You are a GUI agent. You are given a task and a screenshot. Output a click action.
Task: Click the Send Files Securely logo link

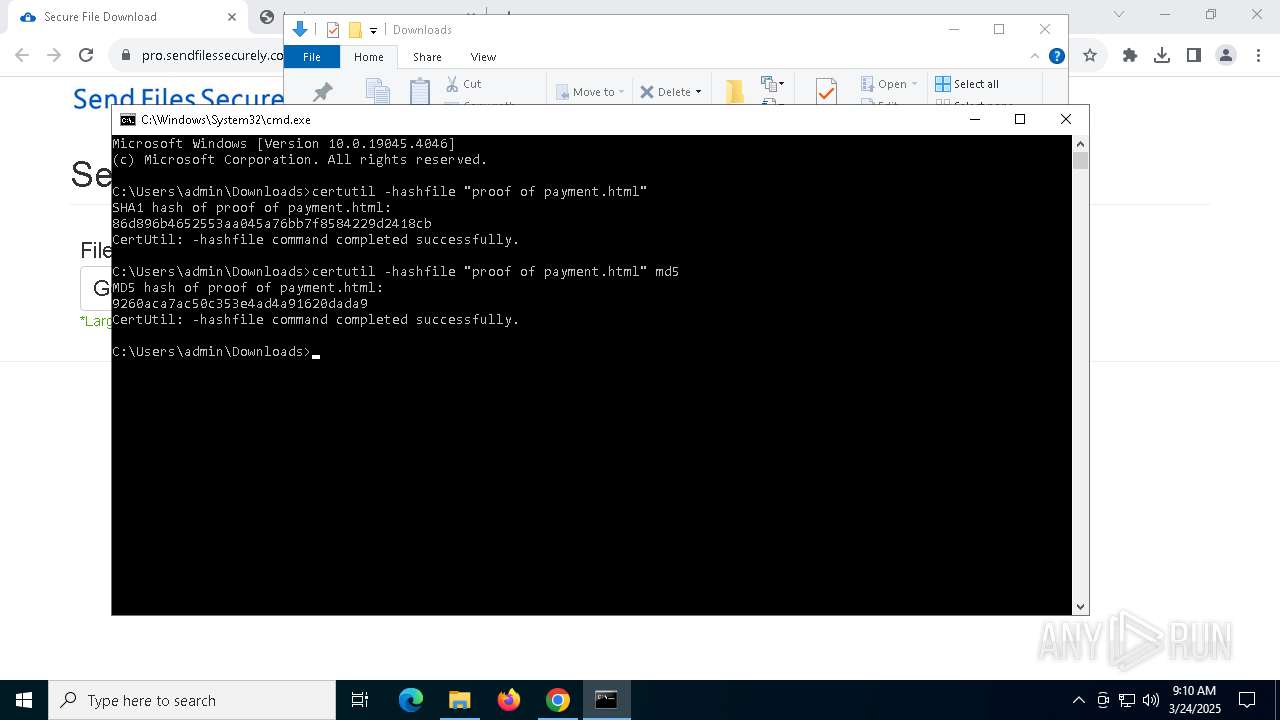pos(178,98)
